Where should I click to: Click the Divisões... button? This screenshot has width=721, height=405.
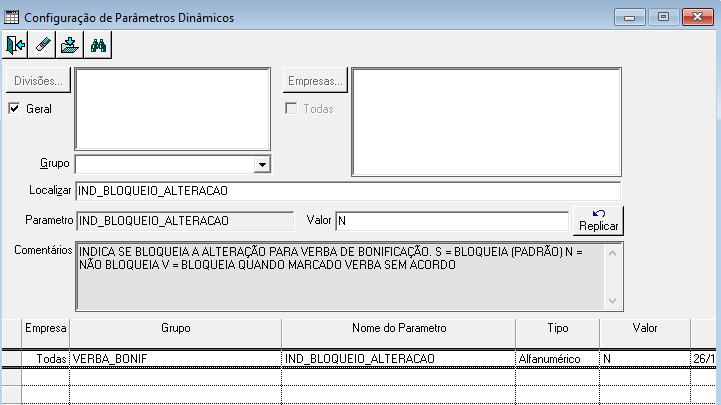(x=38, y=80)
